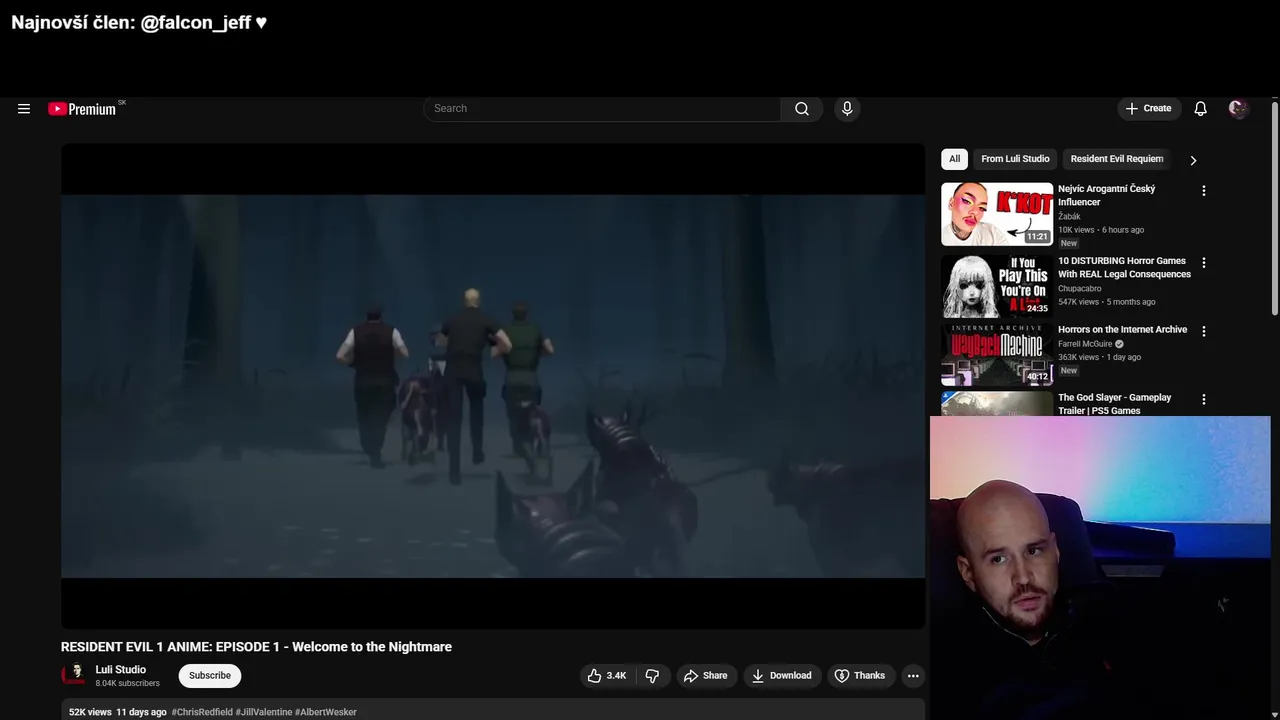Open notifications bell
This screenshot has height=720, width=1280.
pos(1200,109)
